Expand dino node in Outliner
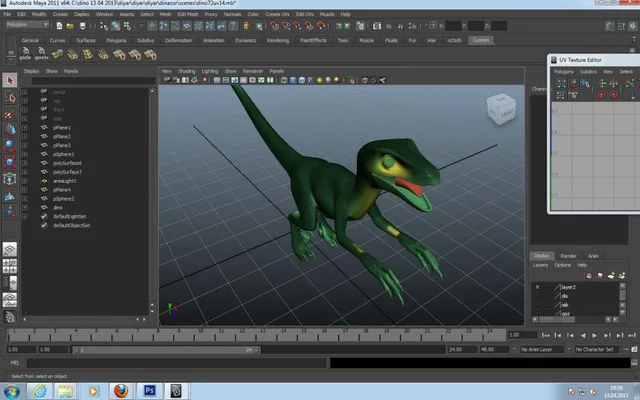 pos(24,207)
